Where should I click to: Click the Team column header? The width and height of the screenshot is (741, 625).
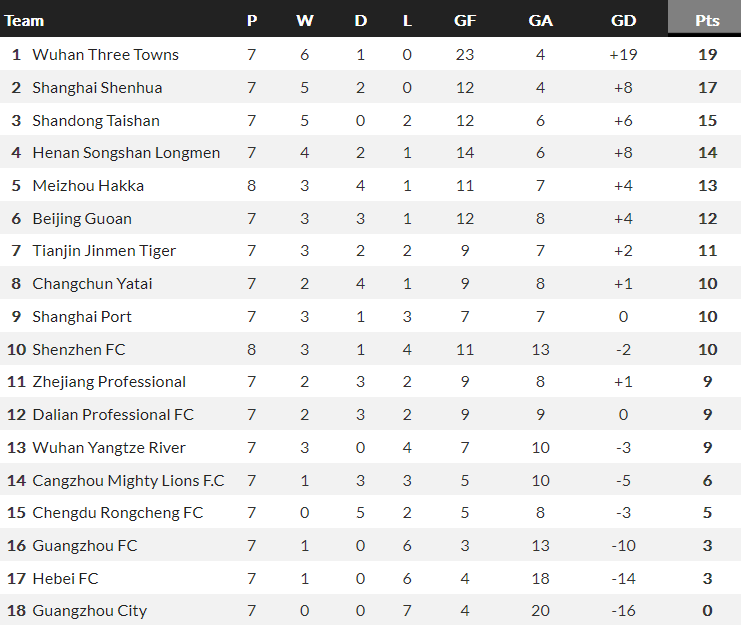tap(25, 20)
